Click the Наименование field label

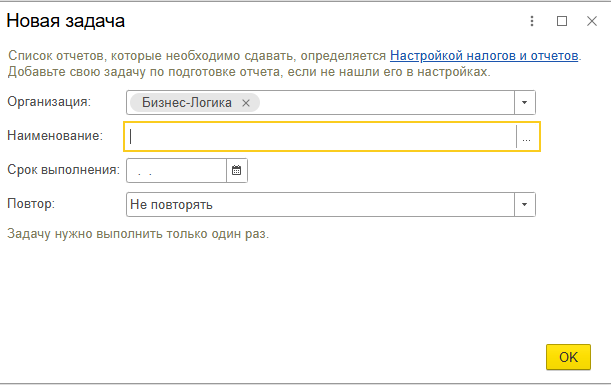55,136
